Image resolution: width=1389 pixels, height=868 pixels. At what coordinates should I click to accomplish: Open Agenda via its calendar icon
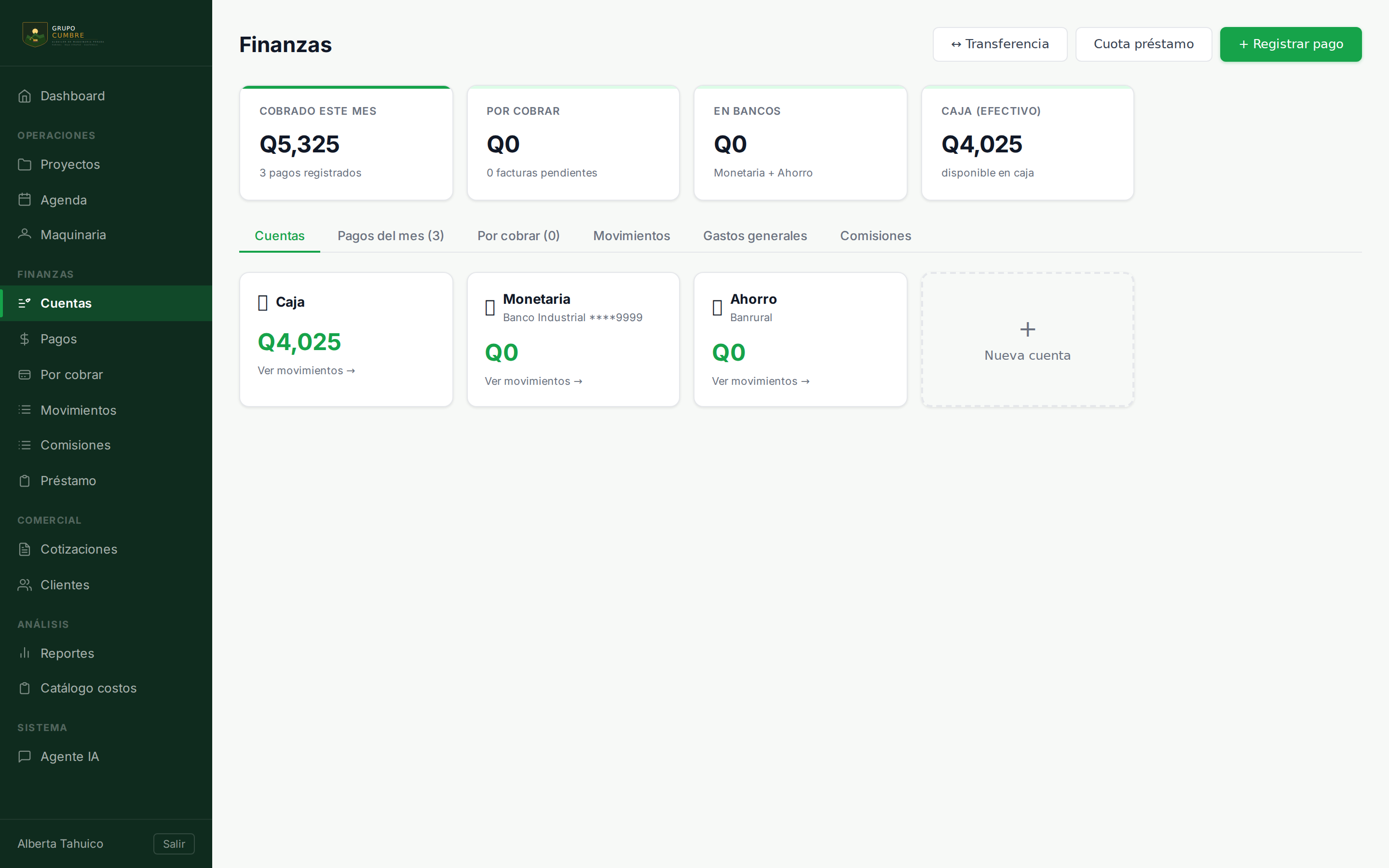pyautogui.click(x=24, y=200)
